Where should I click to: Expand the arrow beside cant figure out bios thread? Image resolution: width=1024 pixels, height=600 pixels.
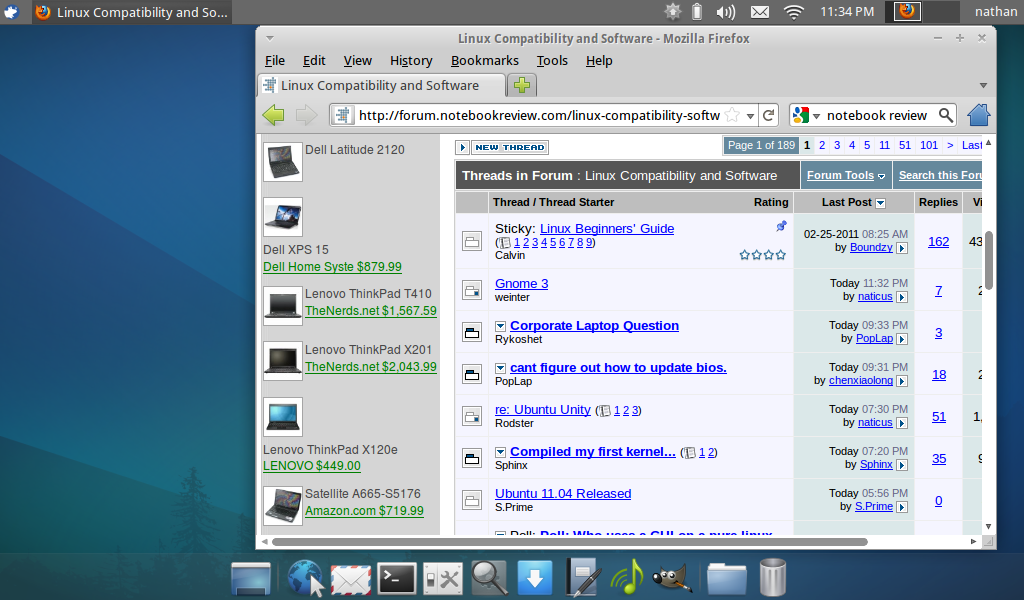[500, 368]
